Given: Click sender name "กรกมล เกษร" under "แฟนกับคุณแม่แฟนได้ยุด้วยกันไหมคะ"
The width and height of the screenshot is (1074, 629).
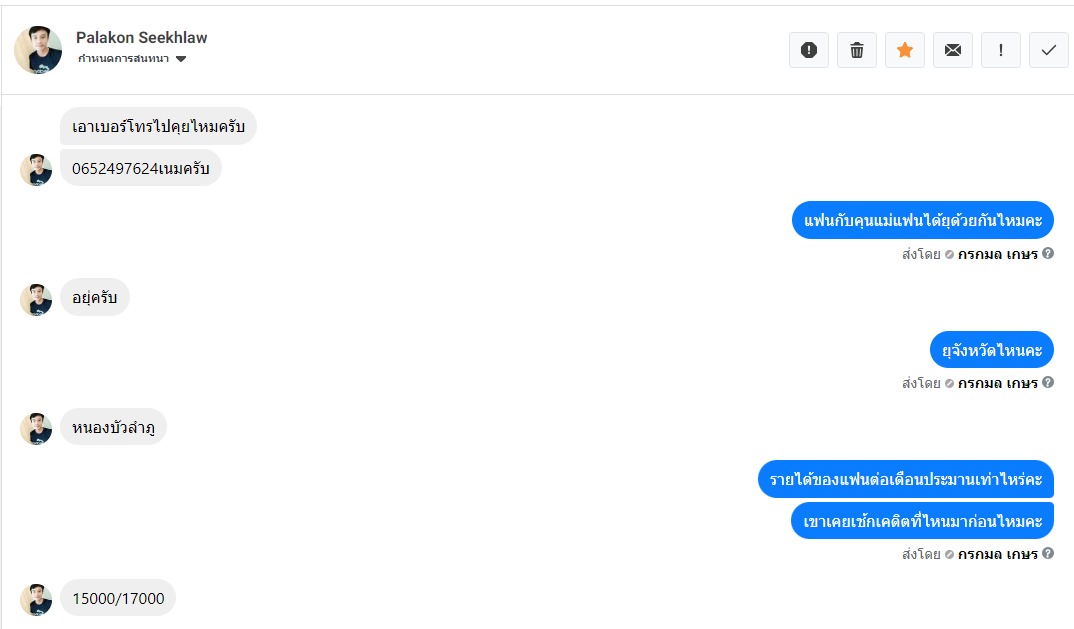Looking at the screenshot, I should click(x=997, y=254).
